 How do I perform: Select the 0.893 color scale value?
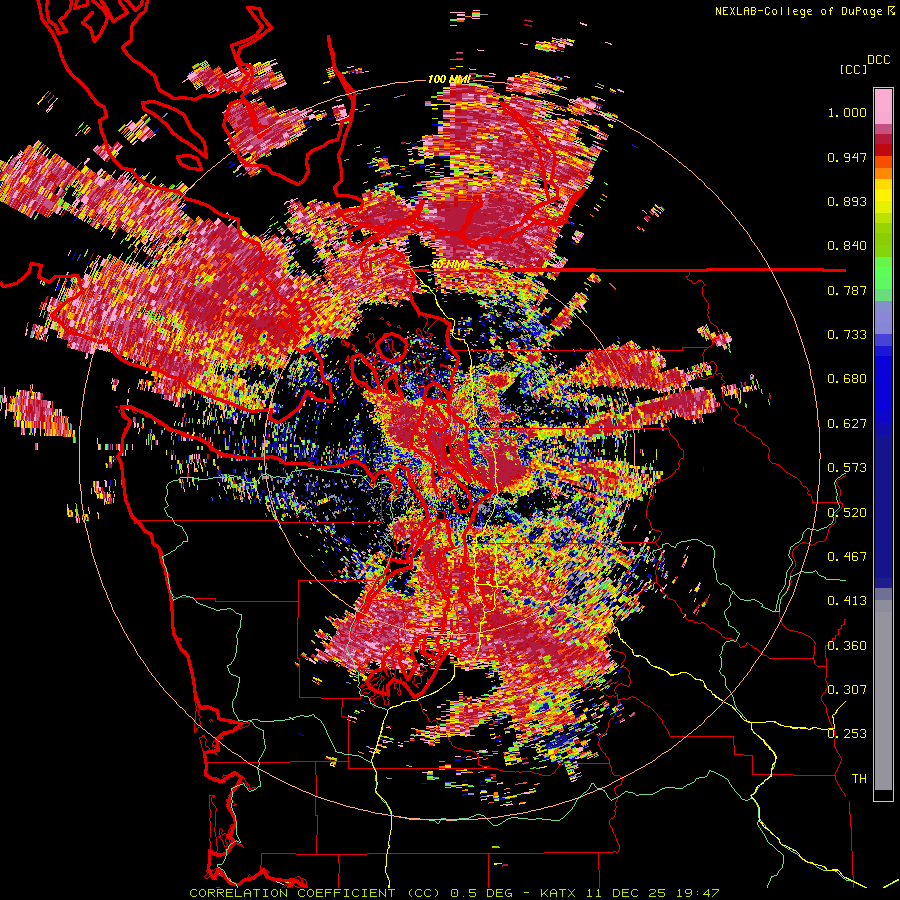[x=847, y=201]
